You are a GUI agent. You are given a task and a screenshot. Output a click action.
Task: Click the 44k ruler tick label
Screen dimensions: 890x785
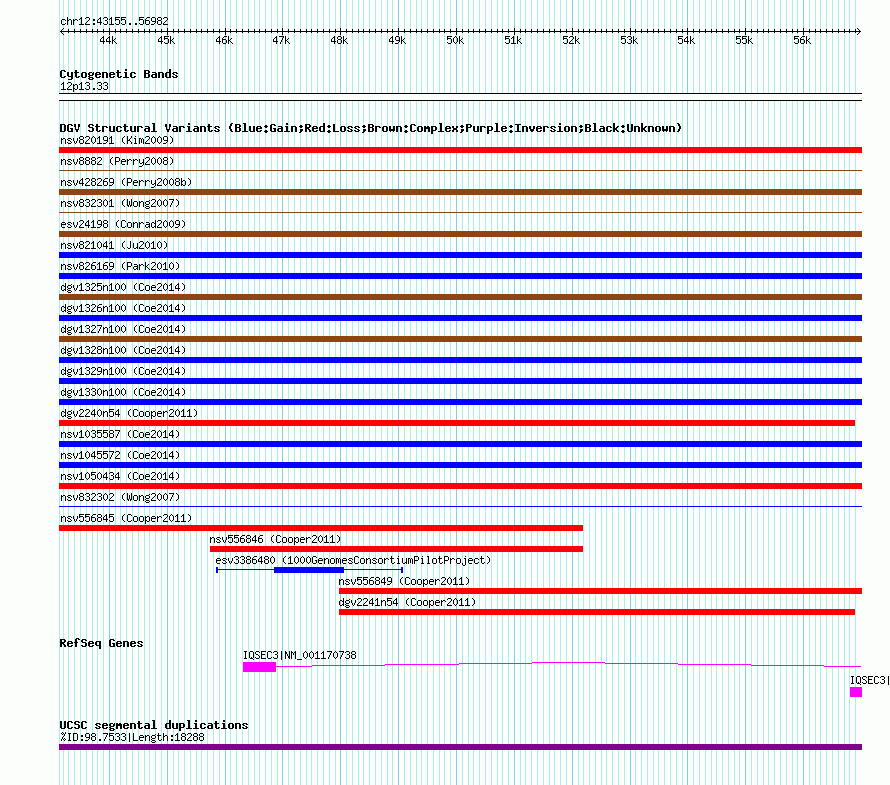[108, 40]
